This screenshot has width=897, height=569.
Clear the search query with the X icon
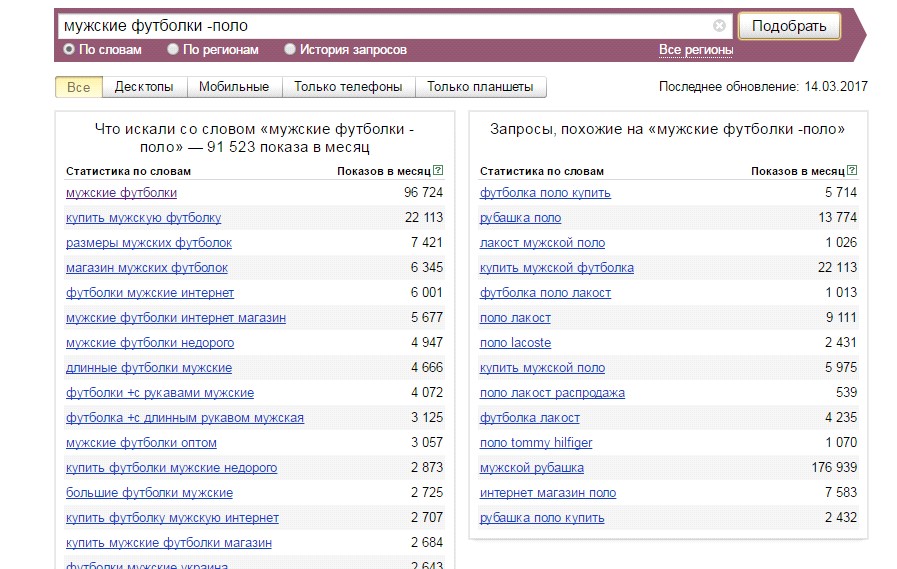(719, 25)
